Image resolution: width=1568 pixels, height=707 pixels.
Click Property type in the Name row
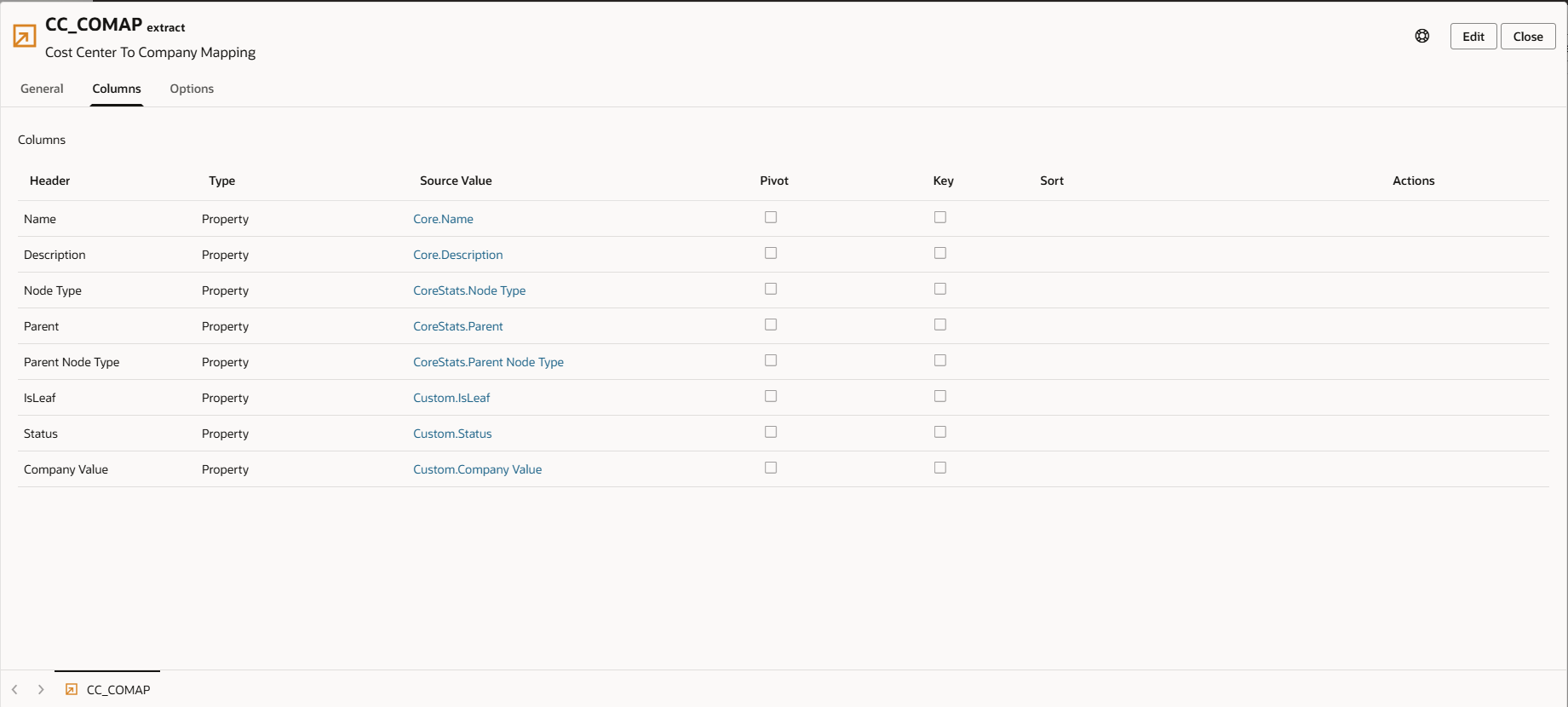pyautogui.click(x=225, y=219)
